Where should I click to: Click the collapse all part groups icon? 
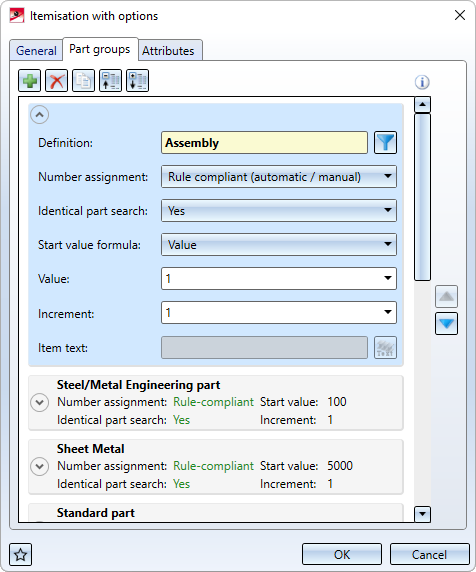[x=111, y=81]
